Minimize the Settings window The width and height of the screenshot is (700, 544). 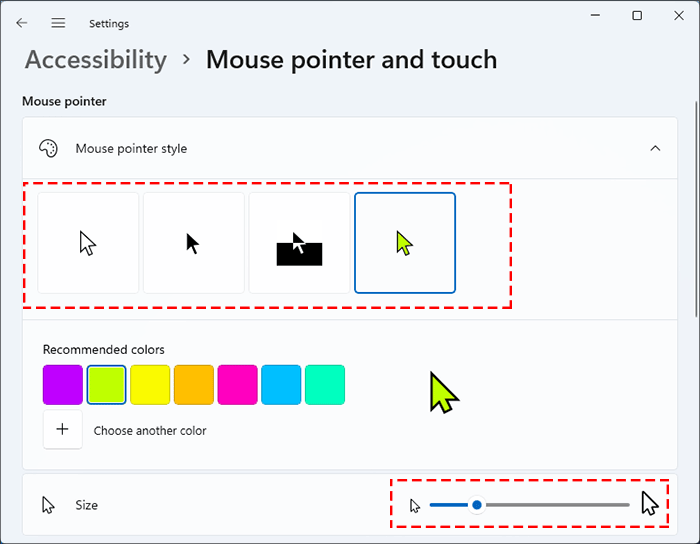tap(595, 16)
